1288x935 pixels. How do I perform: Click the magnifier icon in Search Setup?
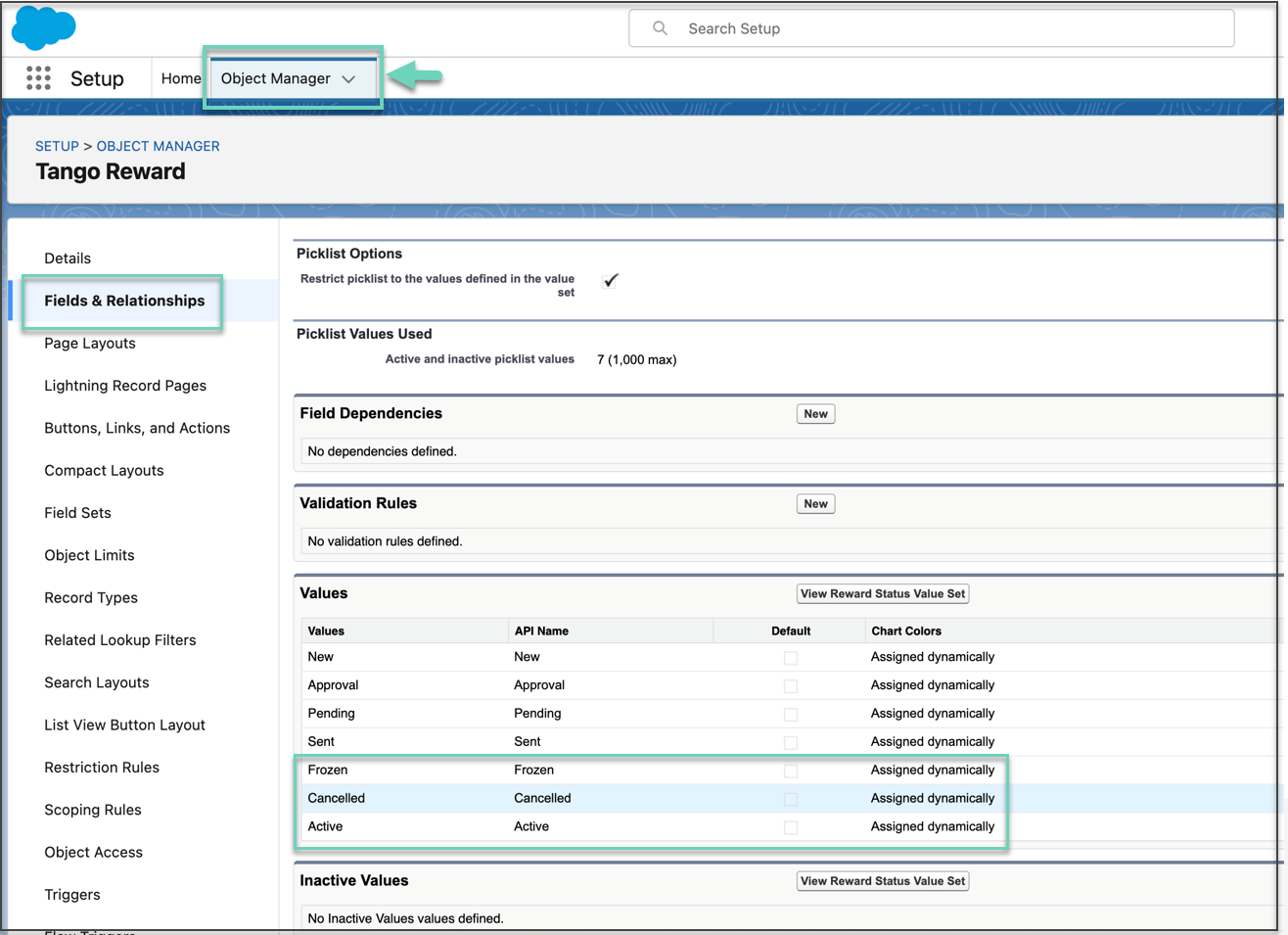[x=661, y=28]
